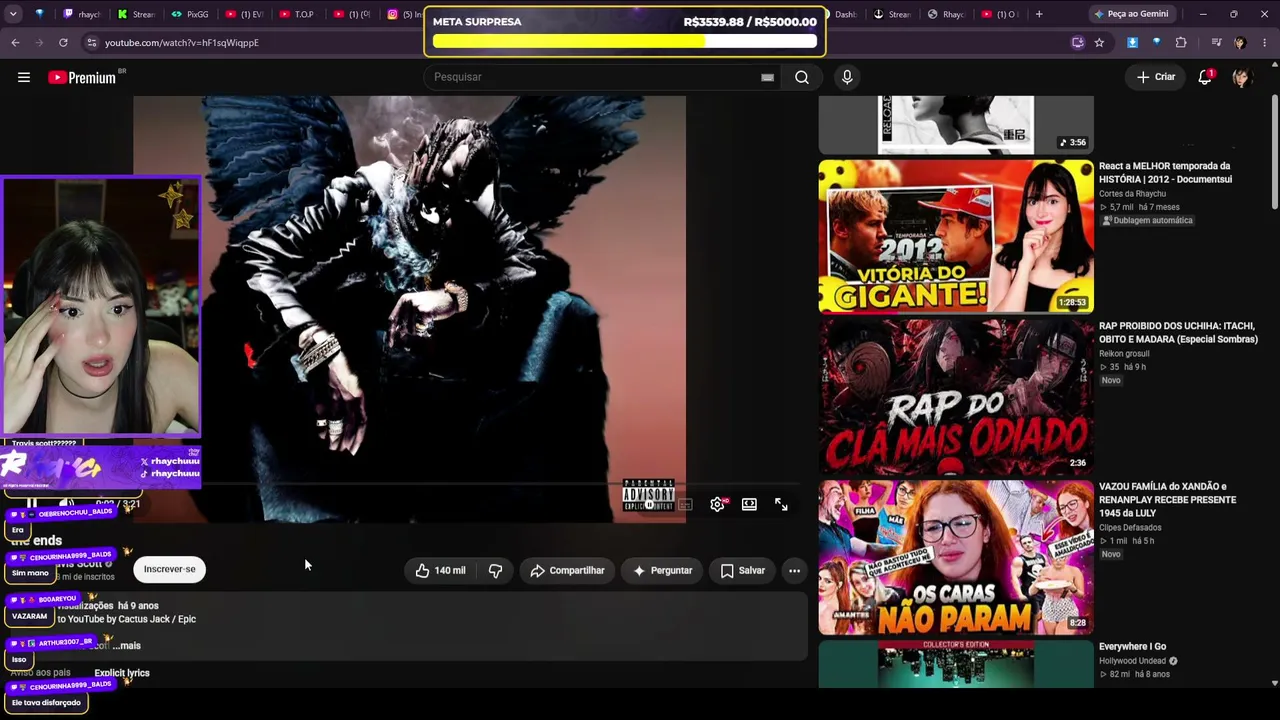Toggle autoplay in the player controls
This screenshot has width=1280, height=720.
point(649,505)
